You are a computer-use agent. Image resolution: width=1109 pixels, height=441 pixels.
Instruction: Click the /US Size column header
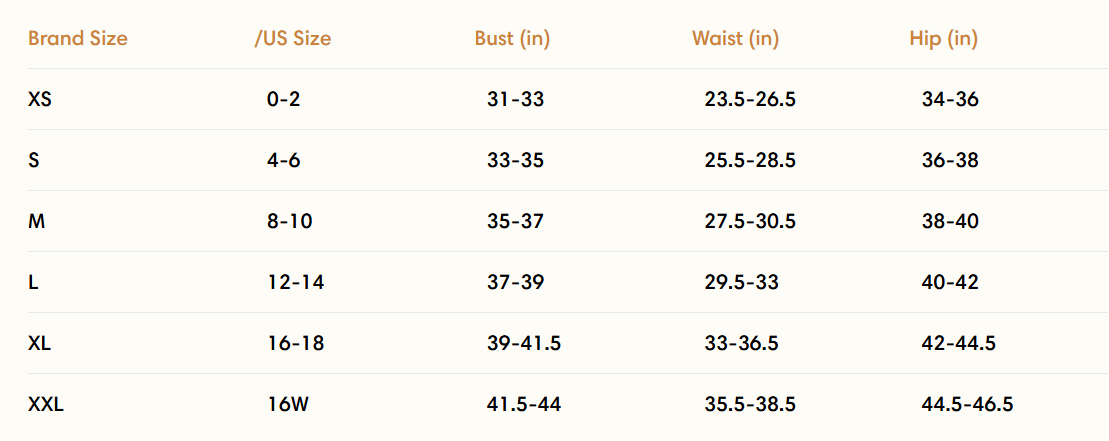[x=293, y=39]
